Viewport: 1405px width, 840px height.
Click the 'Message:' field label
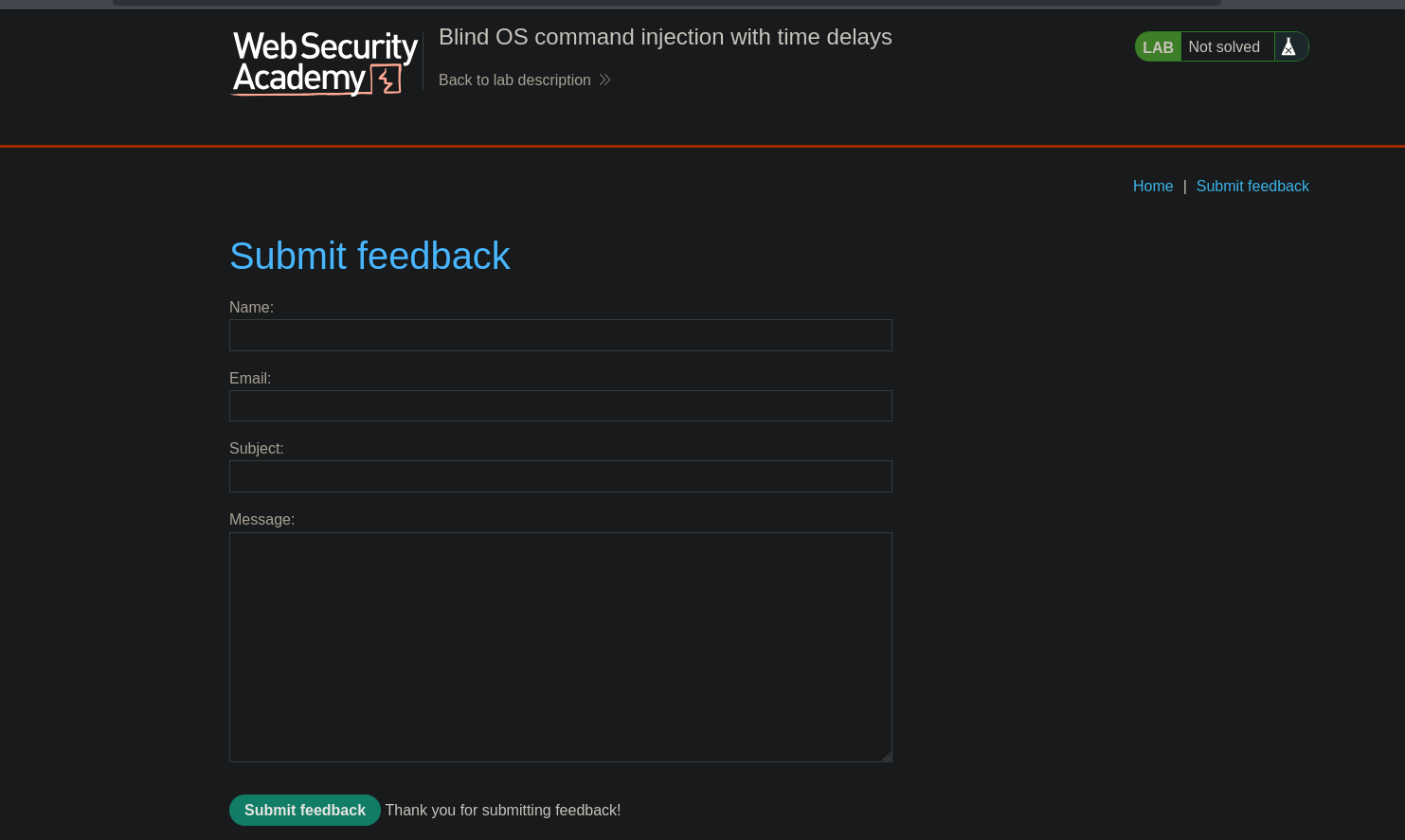pyautogui.click(x=261, y=520)
